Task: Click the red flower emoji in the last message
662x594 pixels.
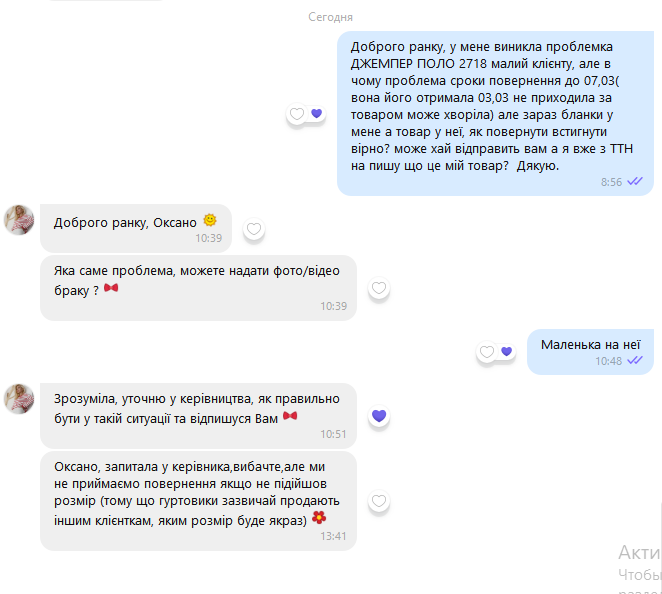Action: (x=319, y=517)
